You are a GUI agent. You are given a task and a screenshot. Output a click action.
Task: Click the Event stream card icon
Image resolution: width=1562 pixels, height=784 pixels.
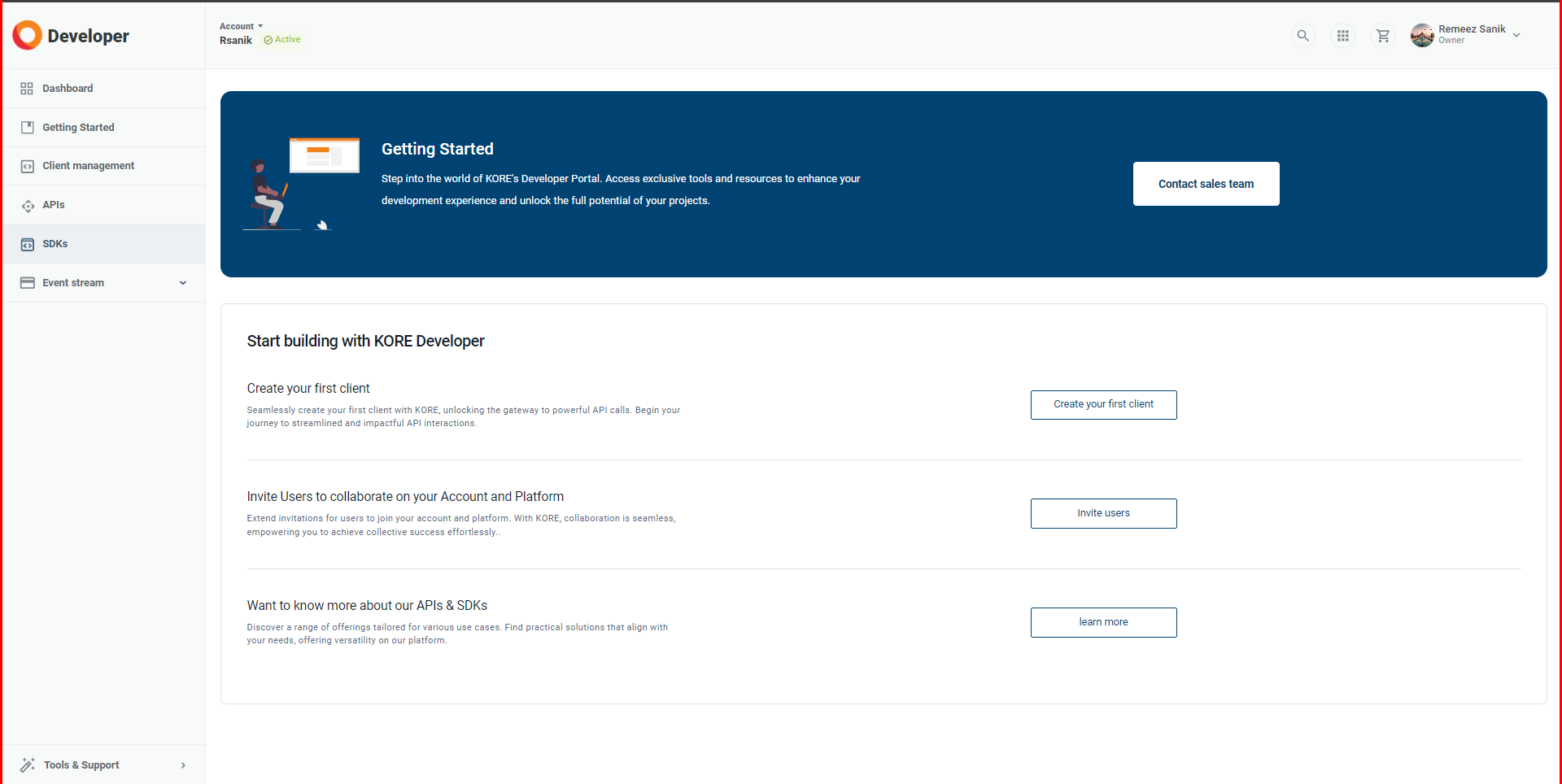click(27, 283)
